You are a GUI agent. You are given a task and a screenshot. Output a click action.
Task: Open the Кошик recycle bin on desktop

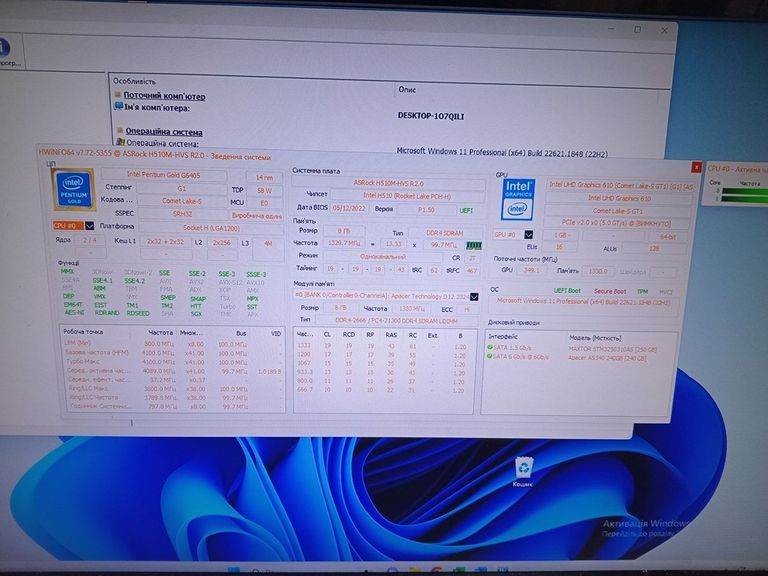pos(523,471)
